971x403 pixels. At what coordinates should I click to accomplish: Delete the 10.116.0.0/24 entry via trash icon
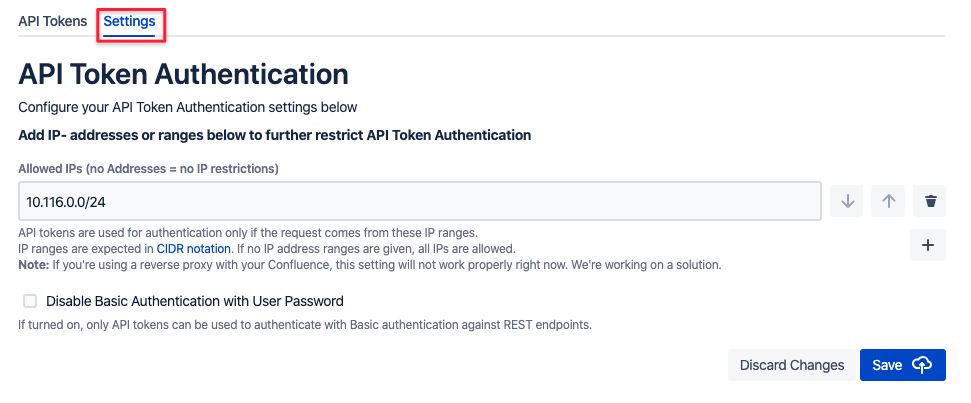tap(930, 201)
